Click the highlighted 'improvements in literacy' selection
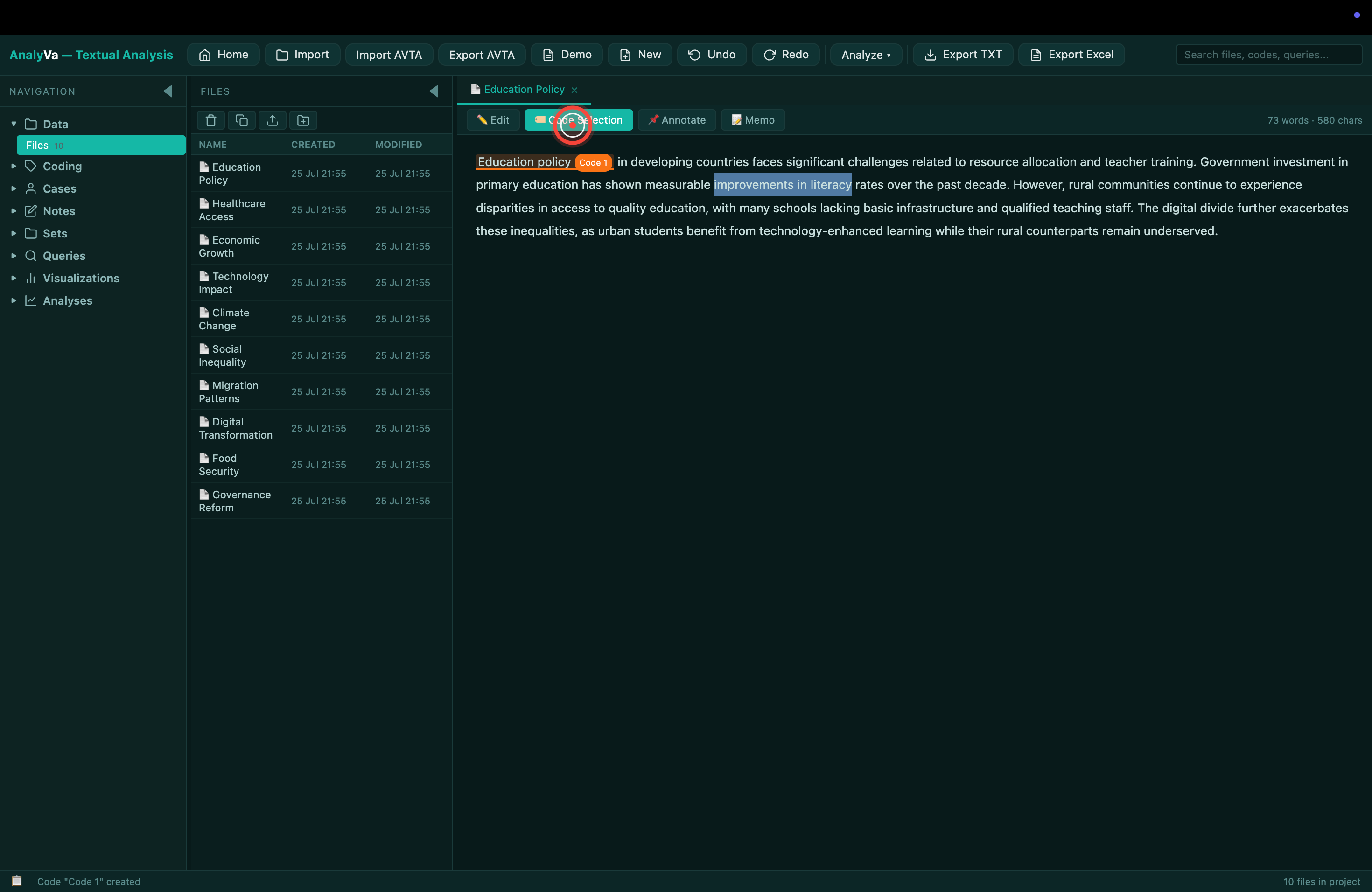 [782, 184]
